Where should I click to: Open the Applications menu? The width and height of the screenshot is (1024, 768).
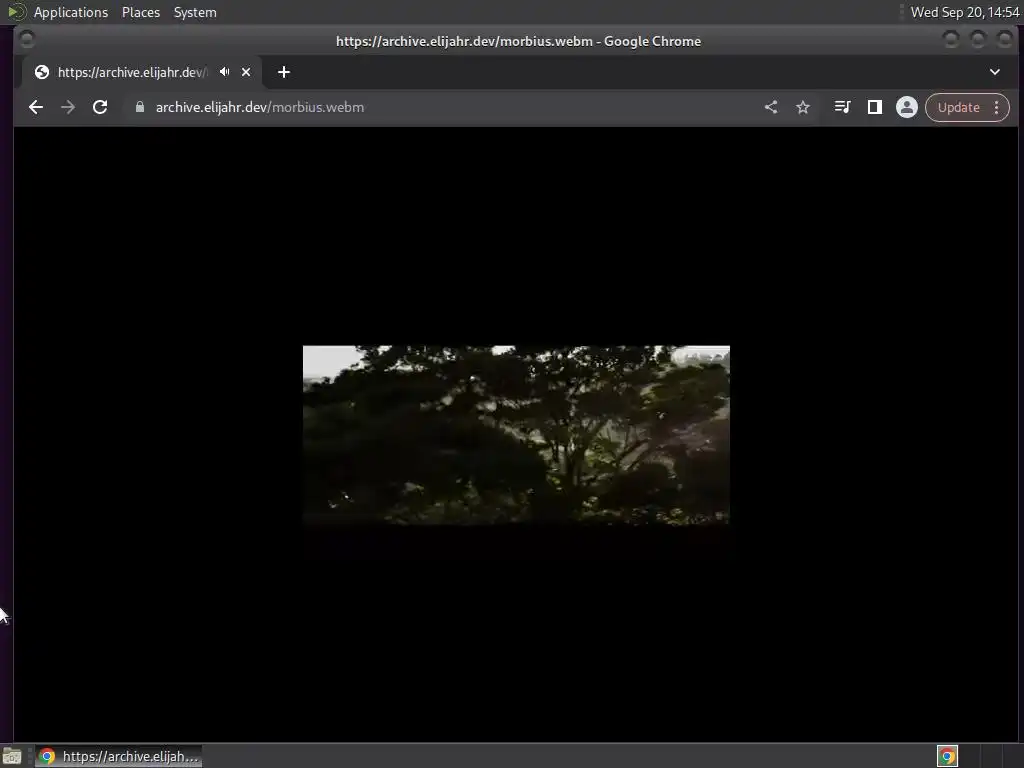(71, 12)
